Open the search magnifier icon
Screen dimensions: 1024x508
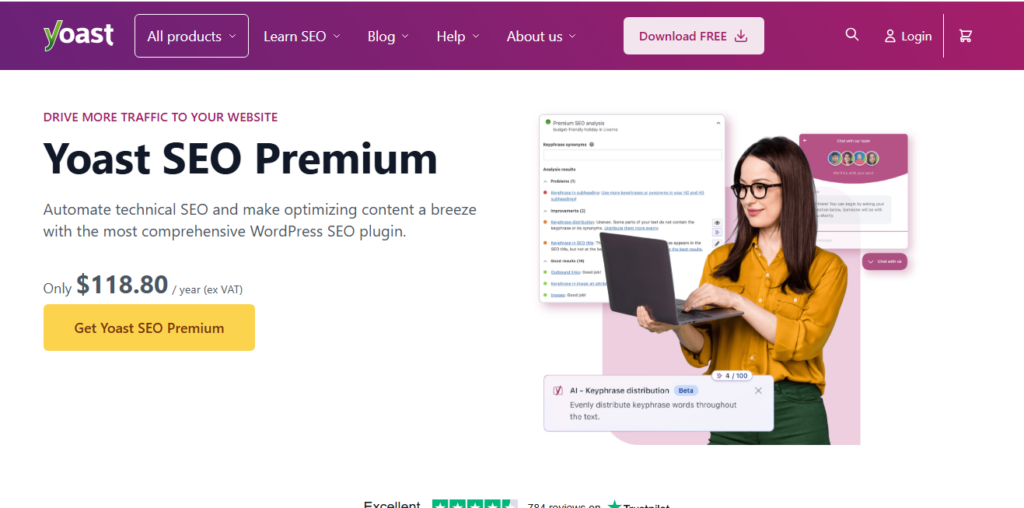[852, 35]
